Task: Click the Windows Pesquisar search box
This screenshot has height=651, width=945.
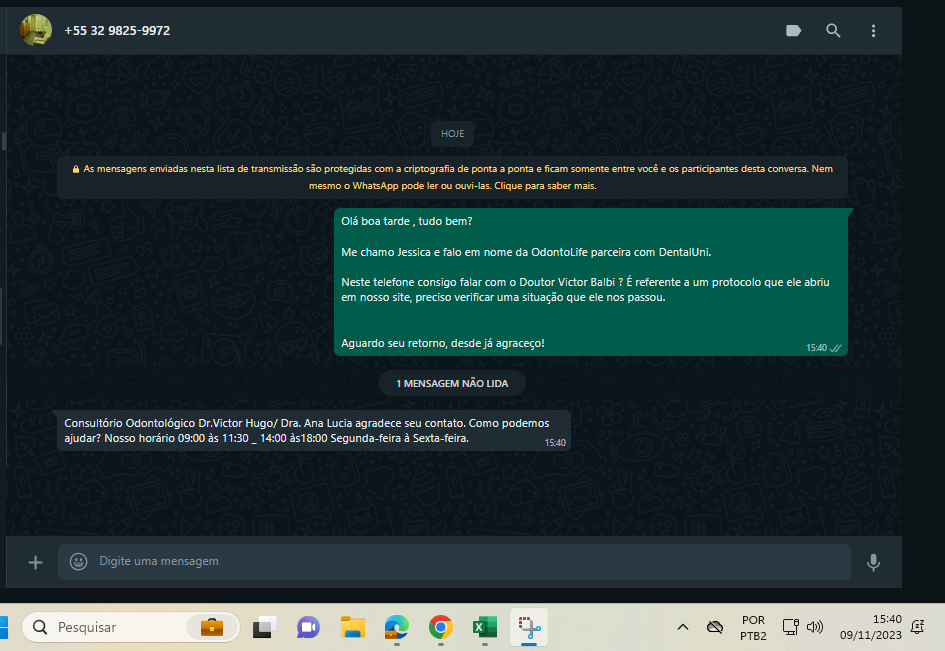Action: [131, 627]
